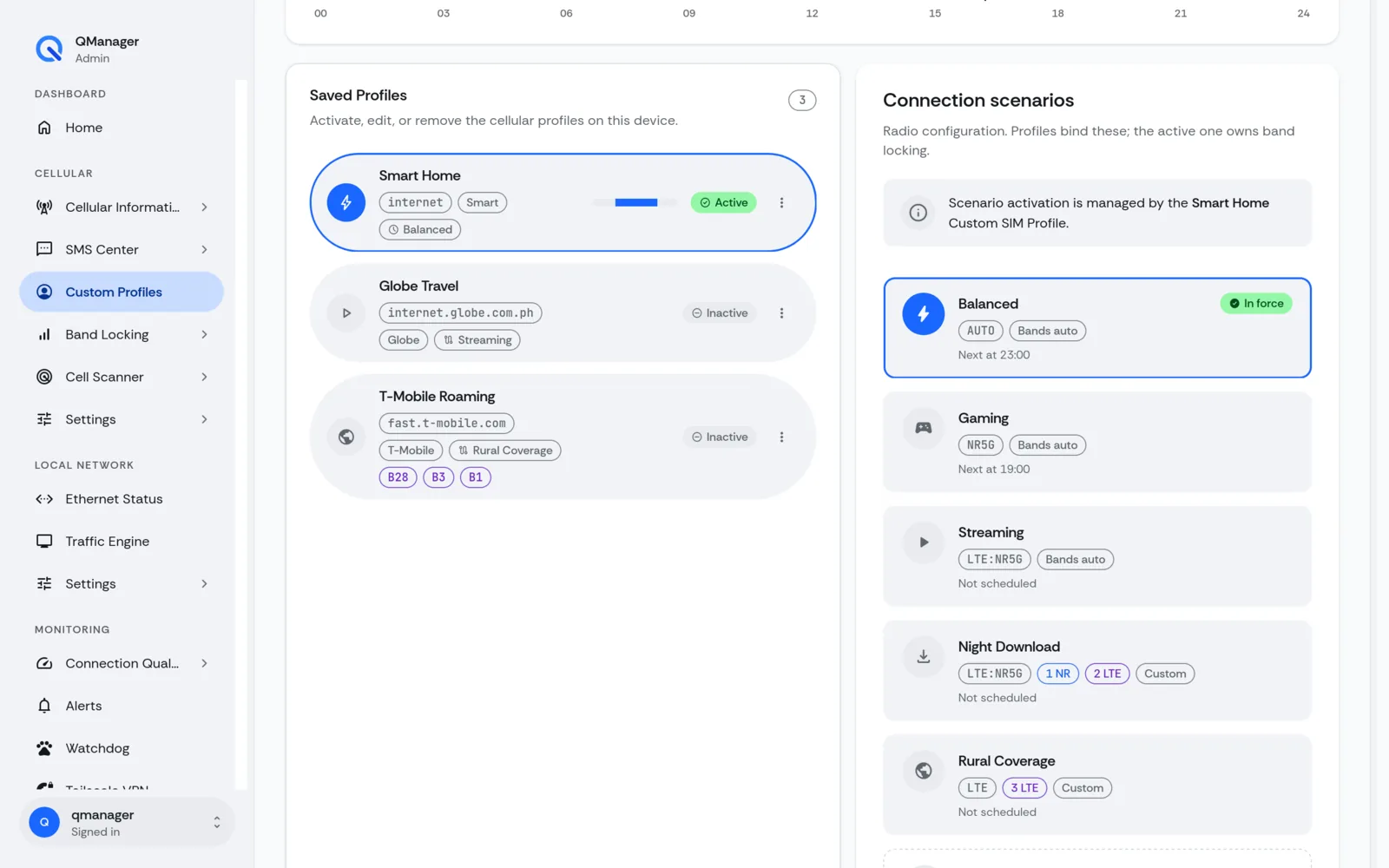Go to the Home dashboard page
This screenshot has height=868, width=1389.
pyautogui.click(x=122, y=128)
